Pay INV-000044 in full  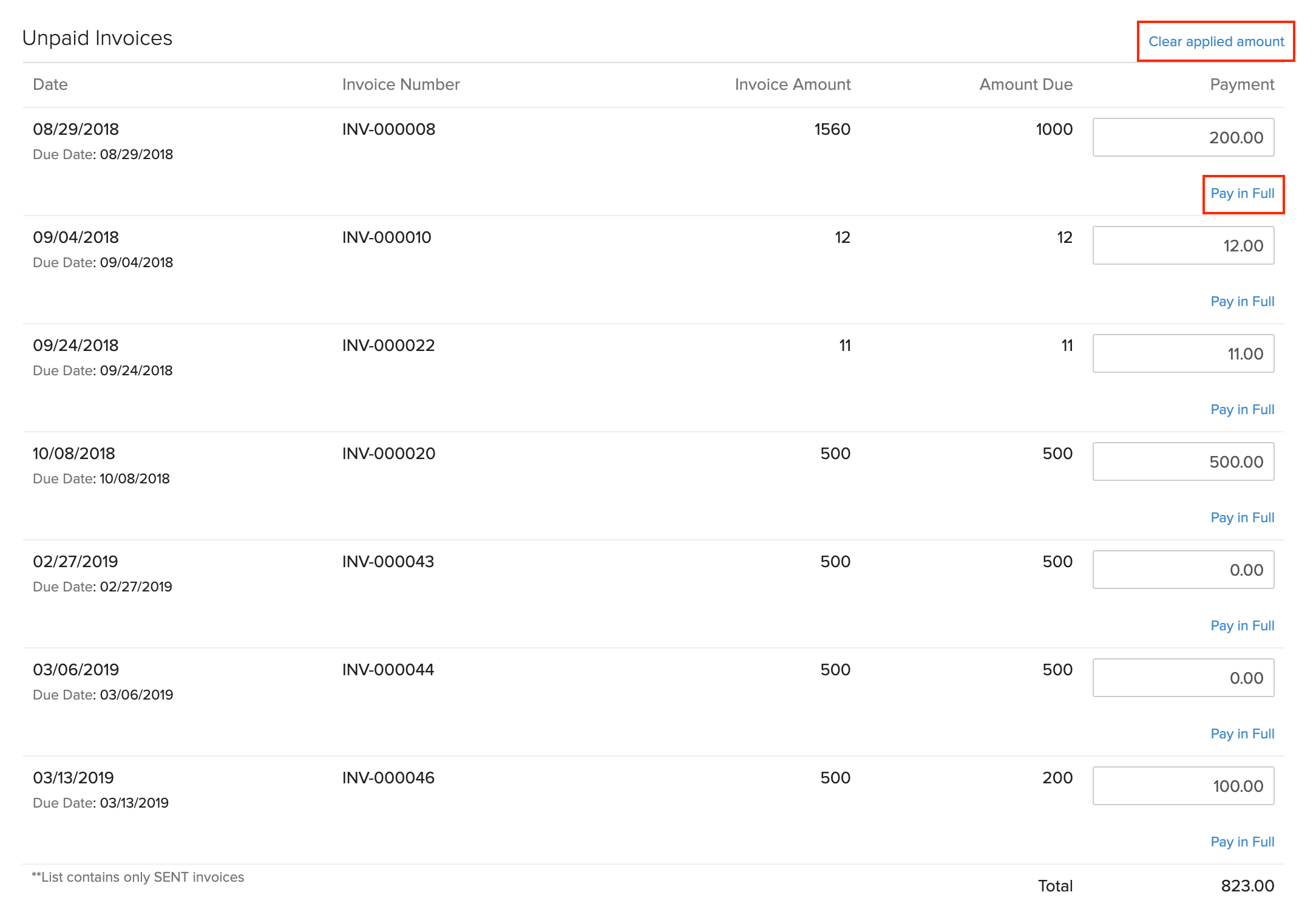(x=1243, y=734)
